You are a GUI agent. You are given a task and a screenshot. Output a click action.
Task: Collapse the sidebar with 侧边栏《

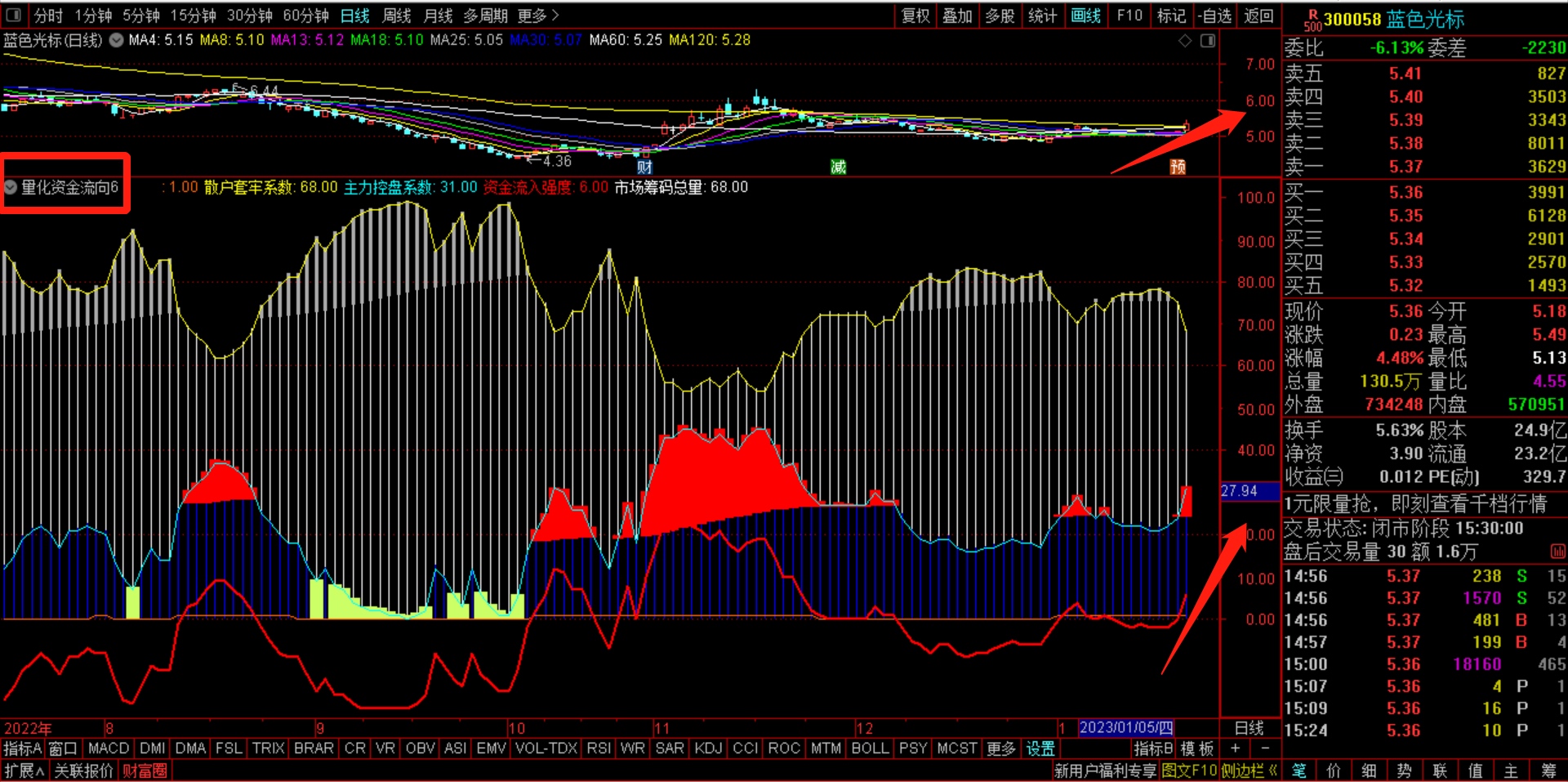[x=1249, y=771]
